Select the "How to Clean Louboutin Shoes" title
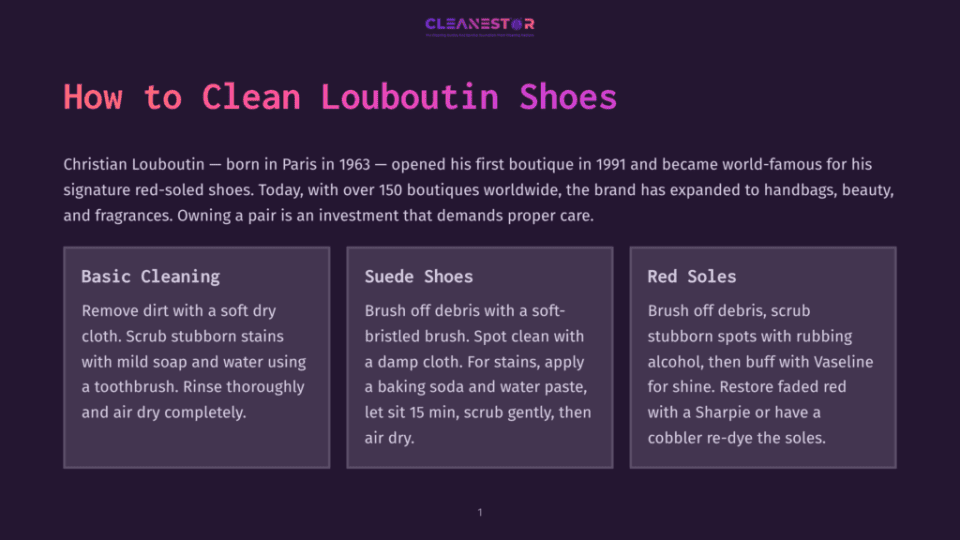This screenshot has width=960, height=540. click(340, 97)
